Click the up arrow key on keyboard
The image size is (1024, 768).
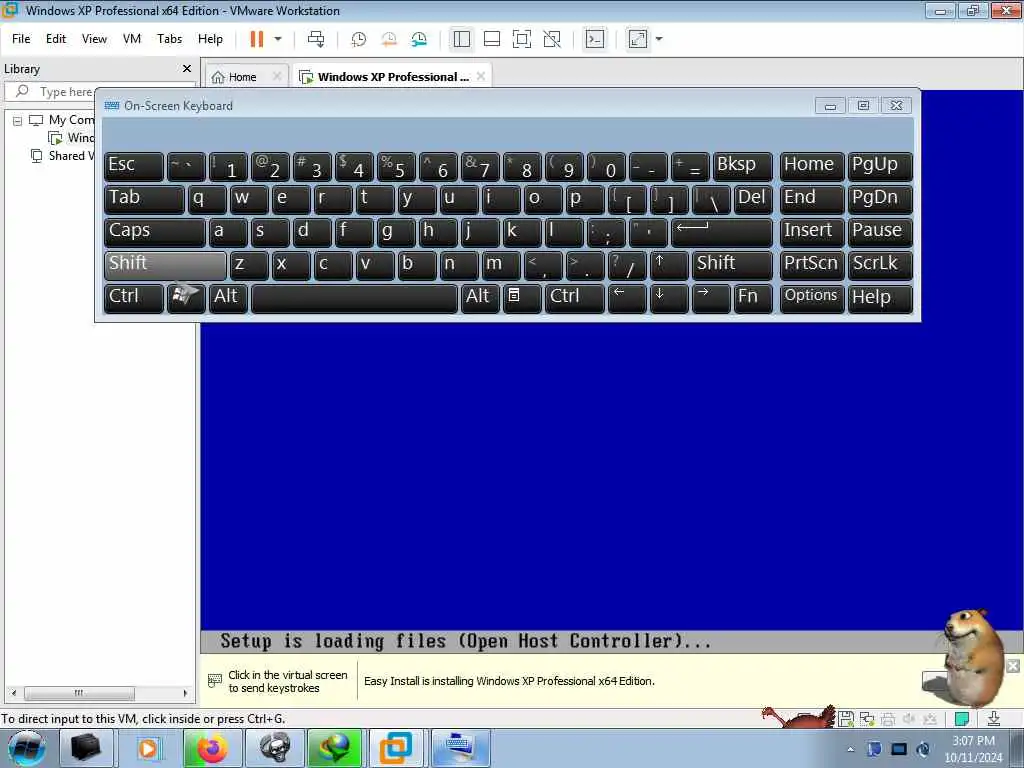(669, 265)
